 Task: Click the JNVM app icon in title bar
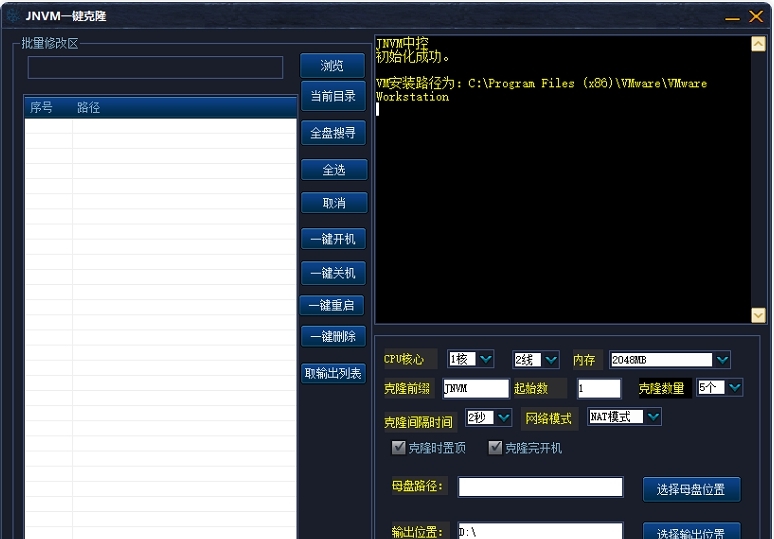[14, 16]
